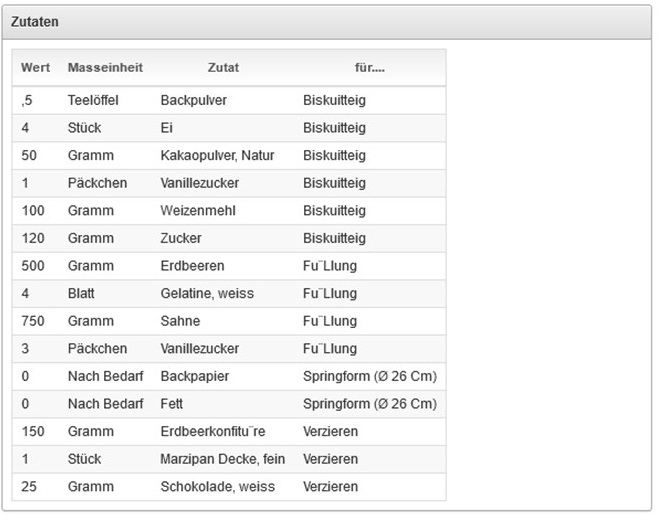The width and height of the screenshot is (658, 515).
Task: Select the Erdbeeren row
Action: coord(192,266)
